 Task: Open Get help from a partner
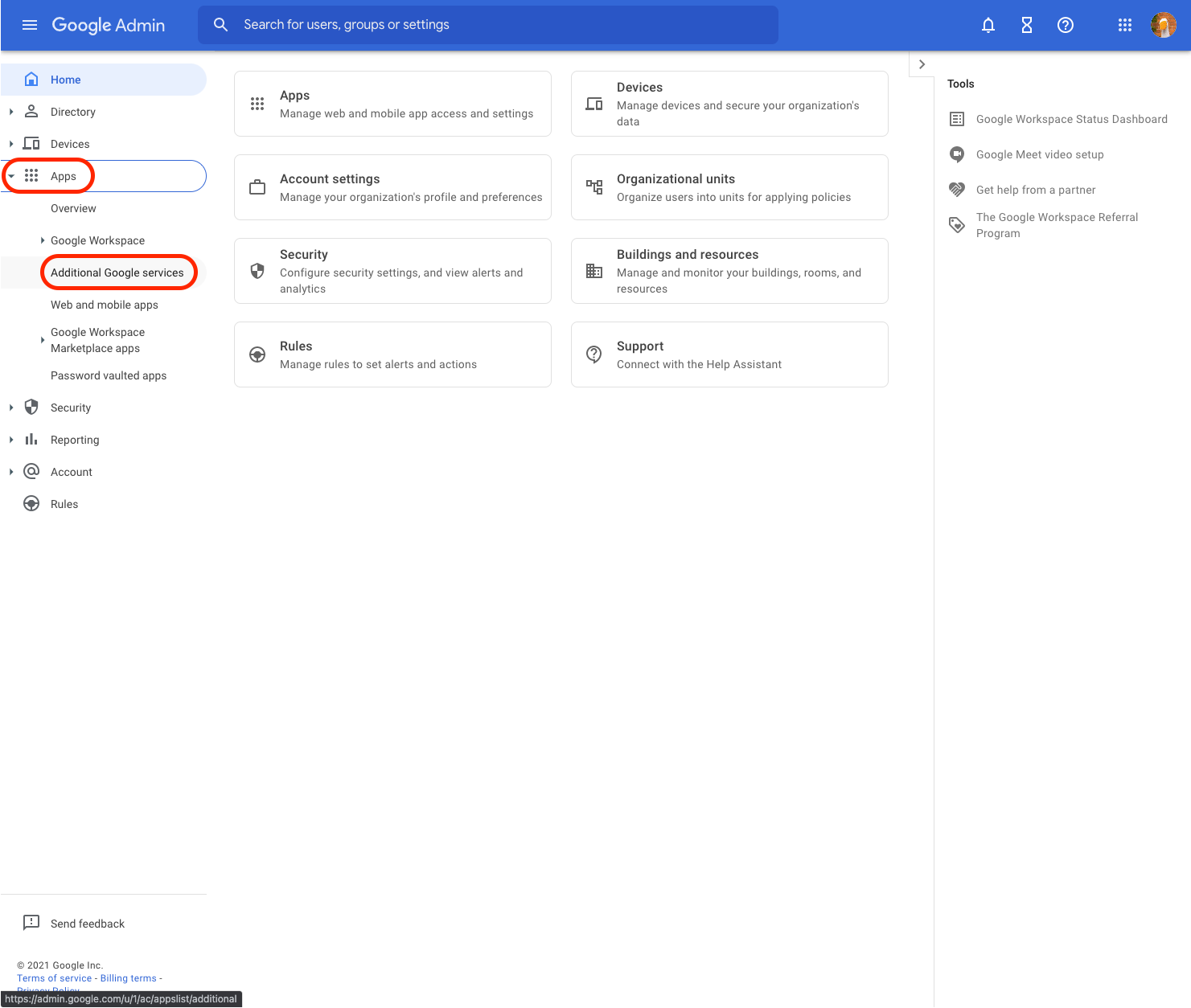click(x=1036, y=190)
